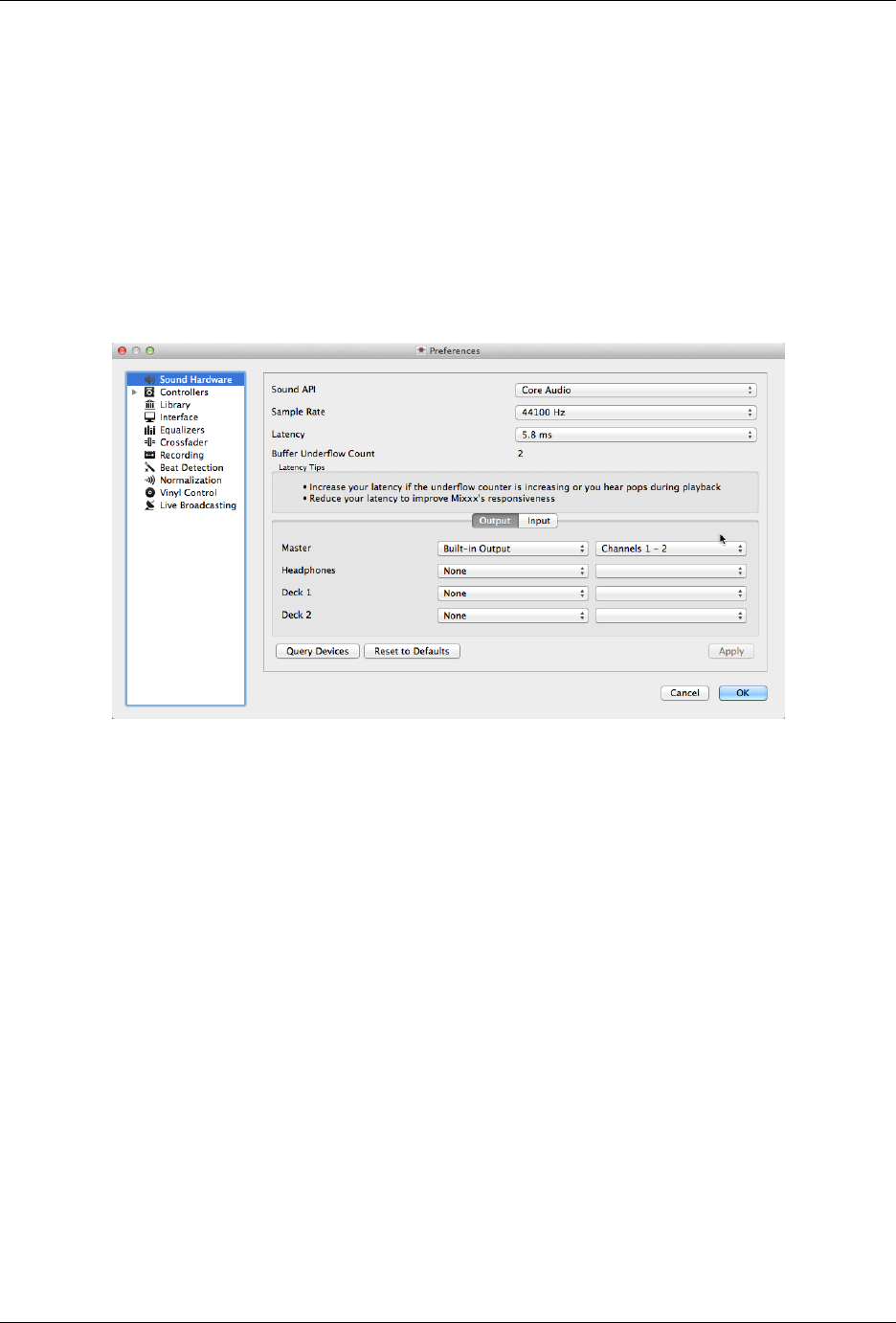Image resolution: width=896 pixels, height=1323 pixels.
Task: Open the Latency dropdown
Action: click(x=636, y=435)
